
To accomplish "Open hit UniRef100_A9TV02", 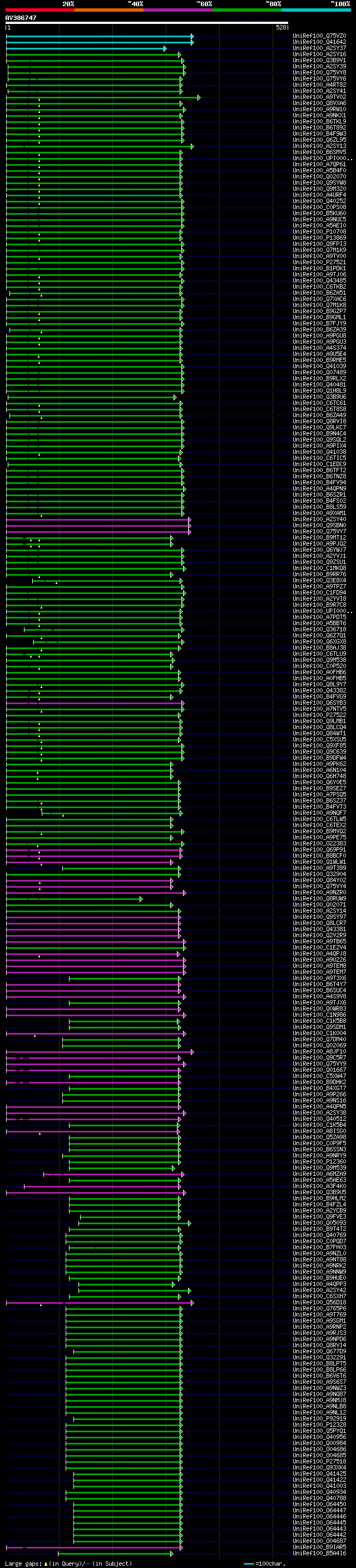I will (319, 97).
